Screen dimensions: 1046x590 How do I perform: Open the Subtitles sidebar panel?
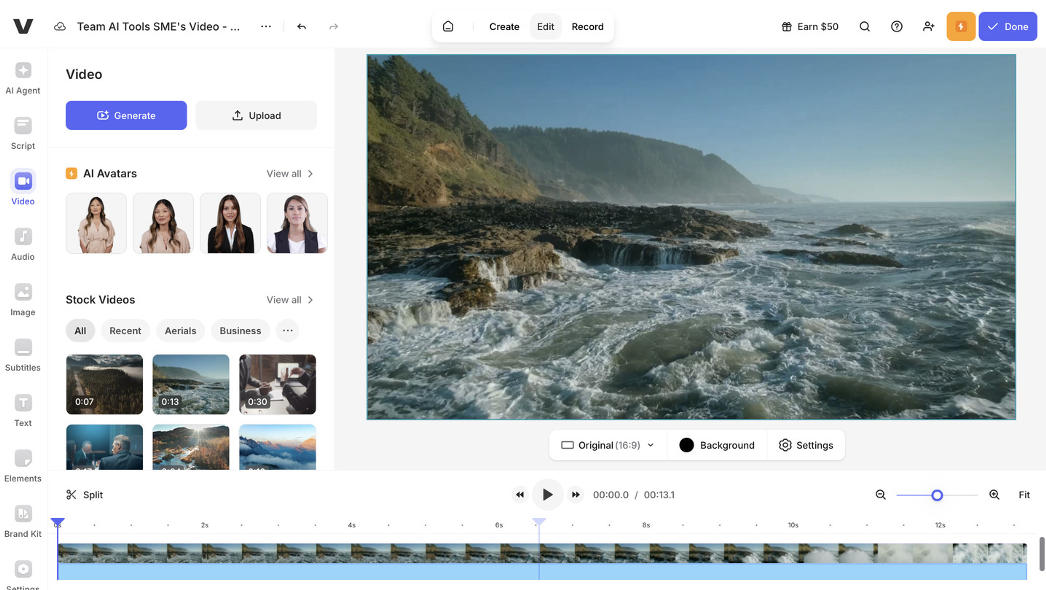pyautogui.click(x=23, y=354)
